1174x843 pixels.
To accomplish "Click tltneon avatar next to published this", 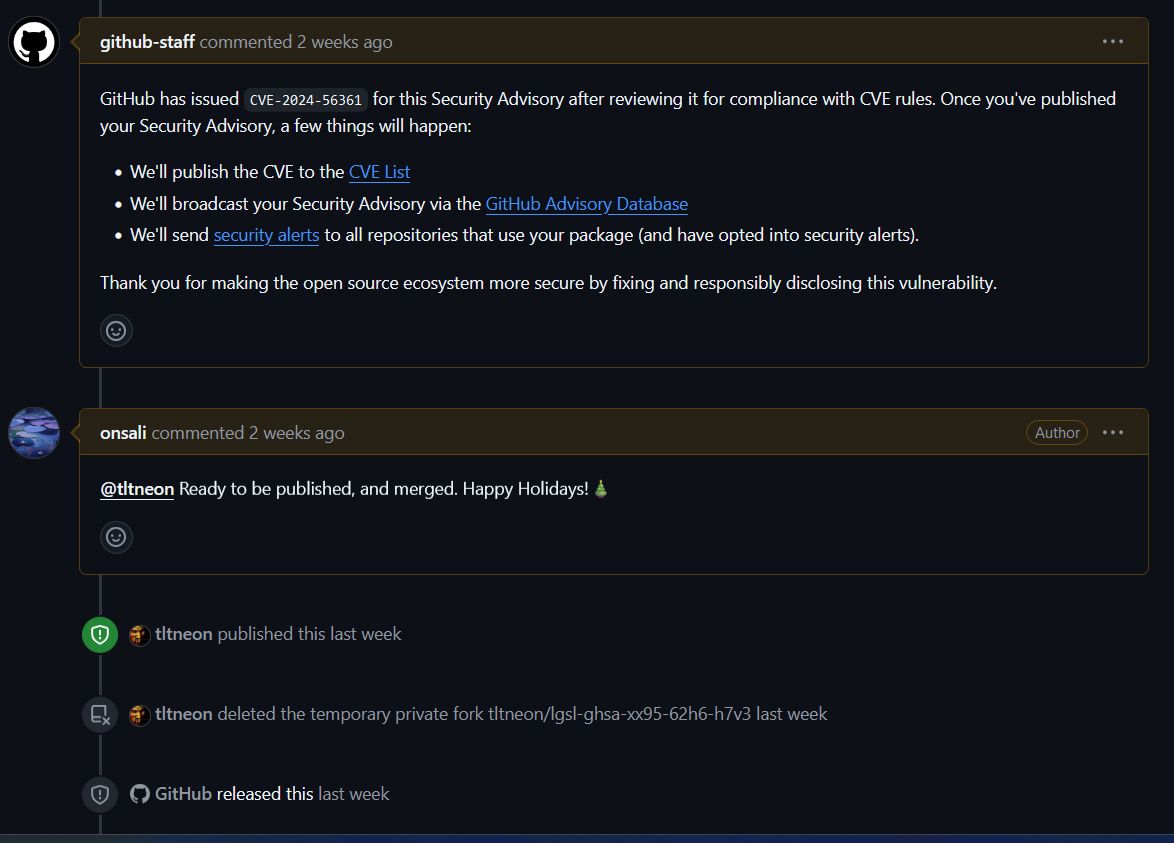I will click(x=139, y=635).
